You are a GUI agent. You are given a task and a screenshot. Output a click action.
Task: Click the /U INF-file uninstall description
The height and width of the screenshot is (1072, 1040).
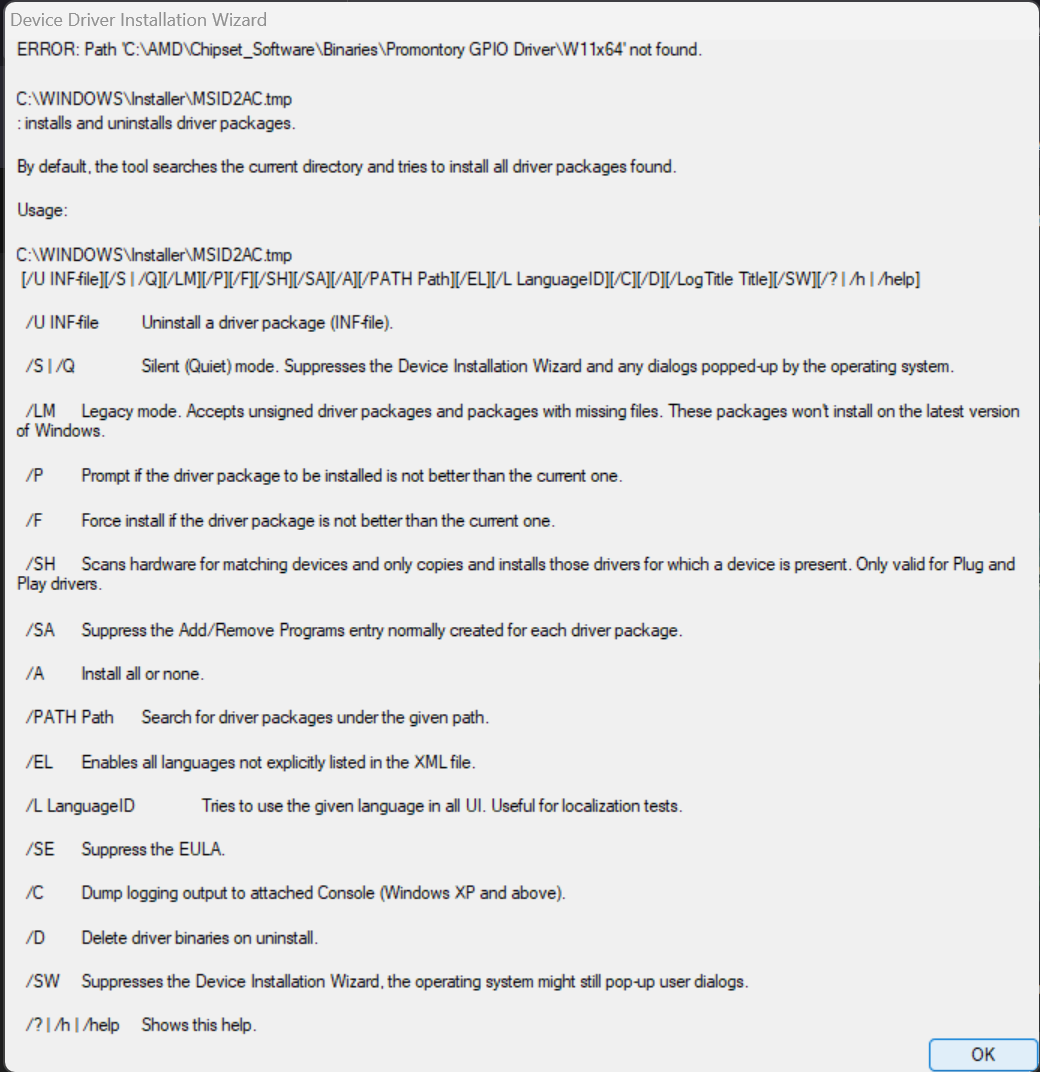pos(209,323)
